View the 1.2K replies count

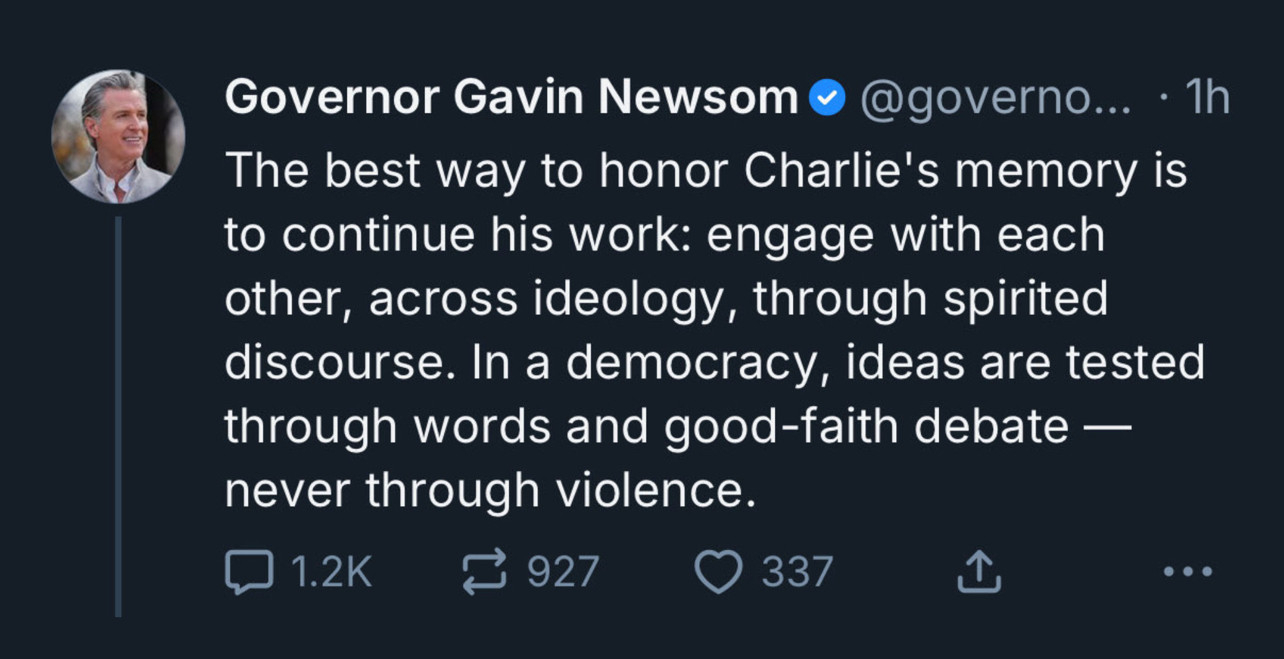[x=331, y=573]
